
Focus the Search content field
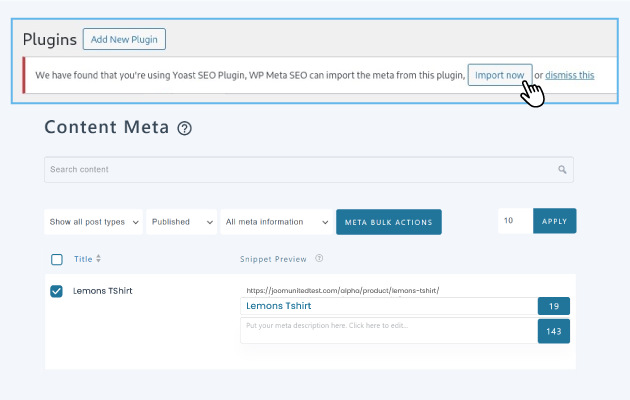300,170
